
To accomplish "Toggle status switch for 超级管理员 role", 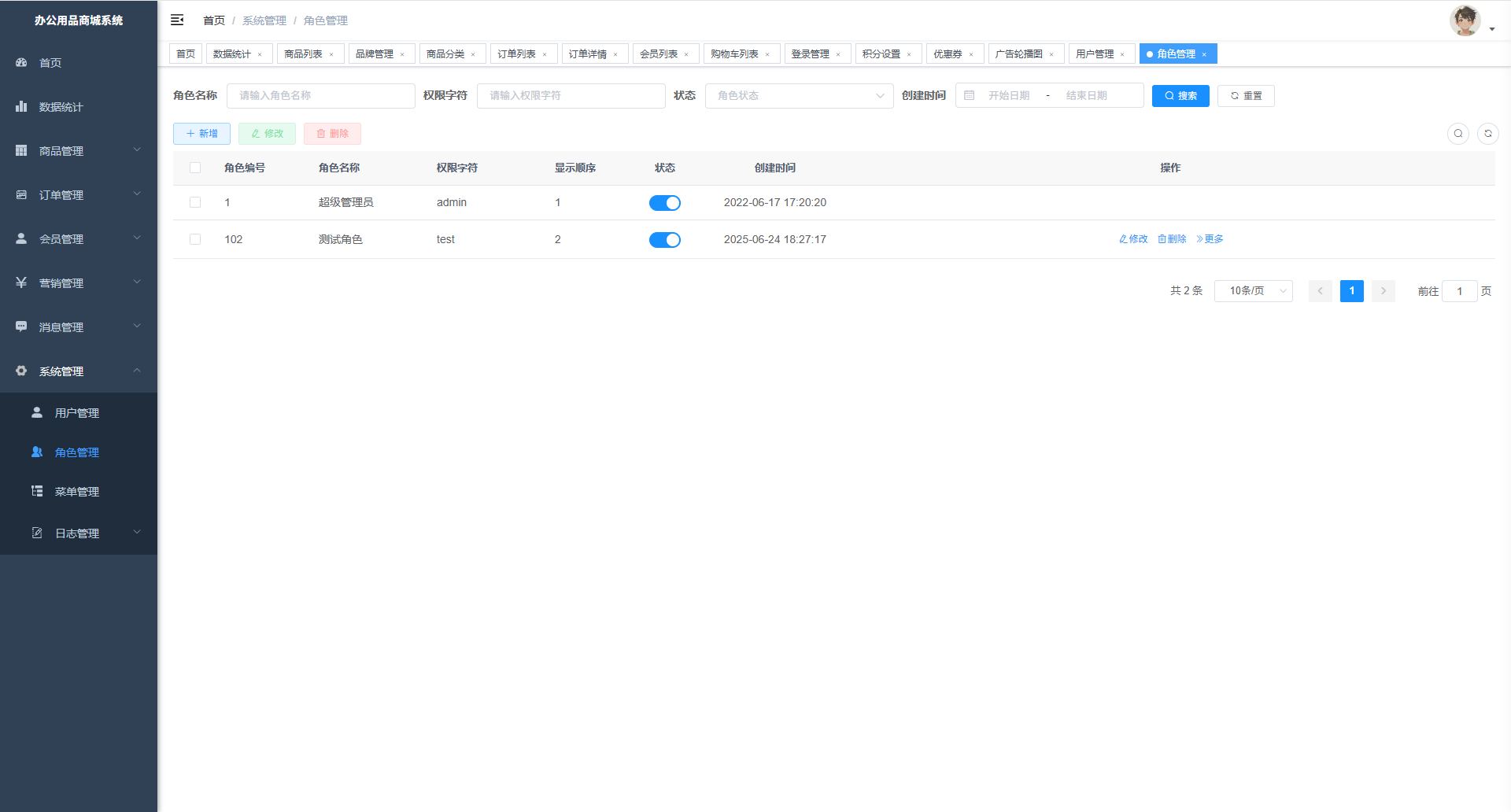I will click(x=664, y=203).
